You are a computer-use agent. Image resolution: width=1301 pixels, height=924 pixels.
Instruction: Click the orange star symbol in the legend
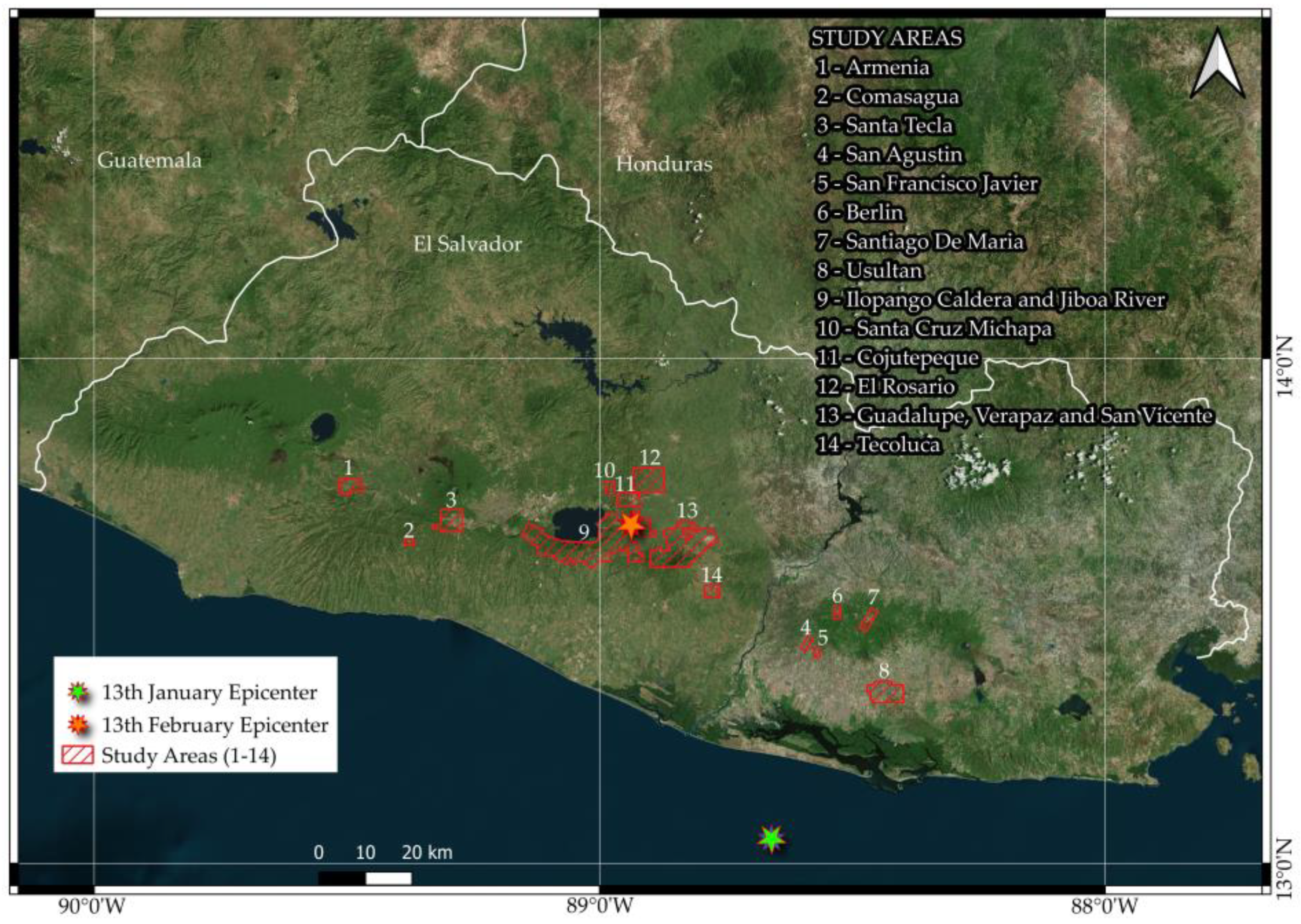[79, 725]
